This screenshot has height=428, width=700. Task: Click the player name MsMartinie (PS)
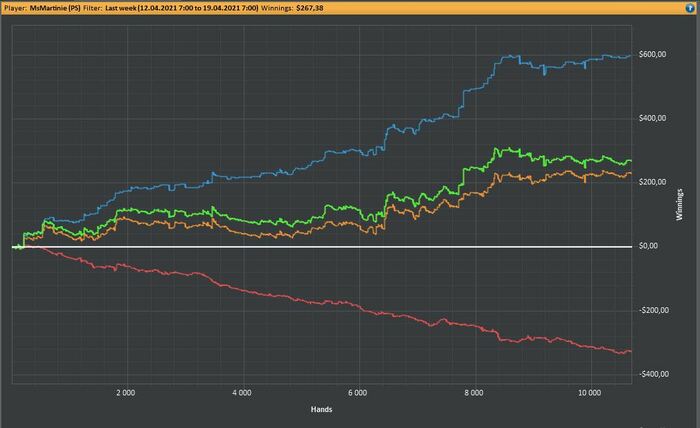[55, 8]
